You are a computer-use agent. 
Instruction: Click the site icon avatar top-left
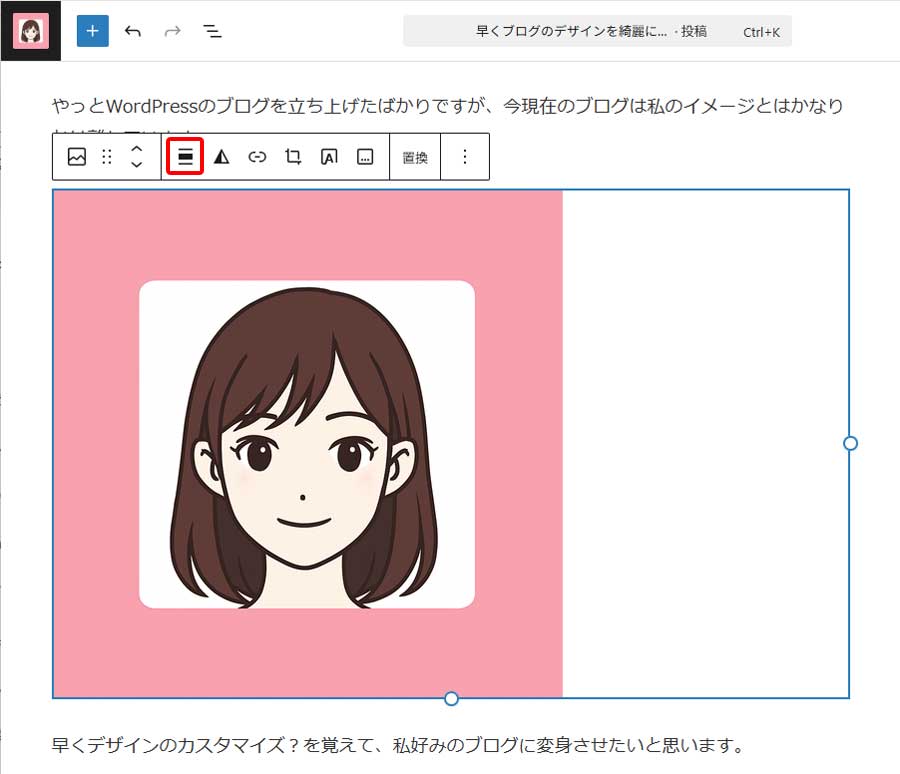coord(31,31)
